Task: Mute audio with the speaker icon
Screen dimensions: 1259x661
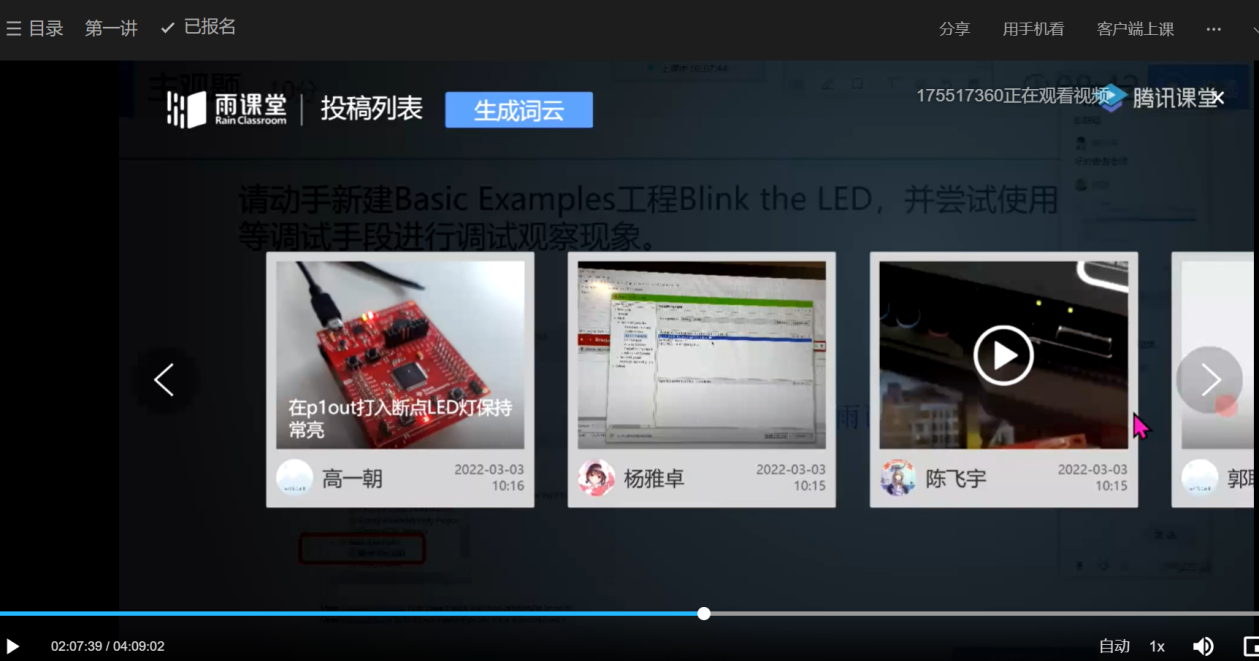Action: pyautogui.click(x=1203, y=645)
